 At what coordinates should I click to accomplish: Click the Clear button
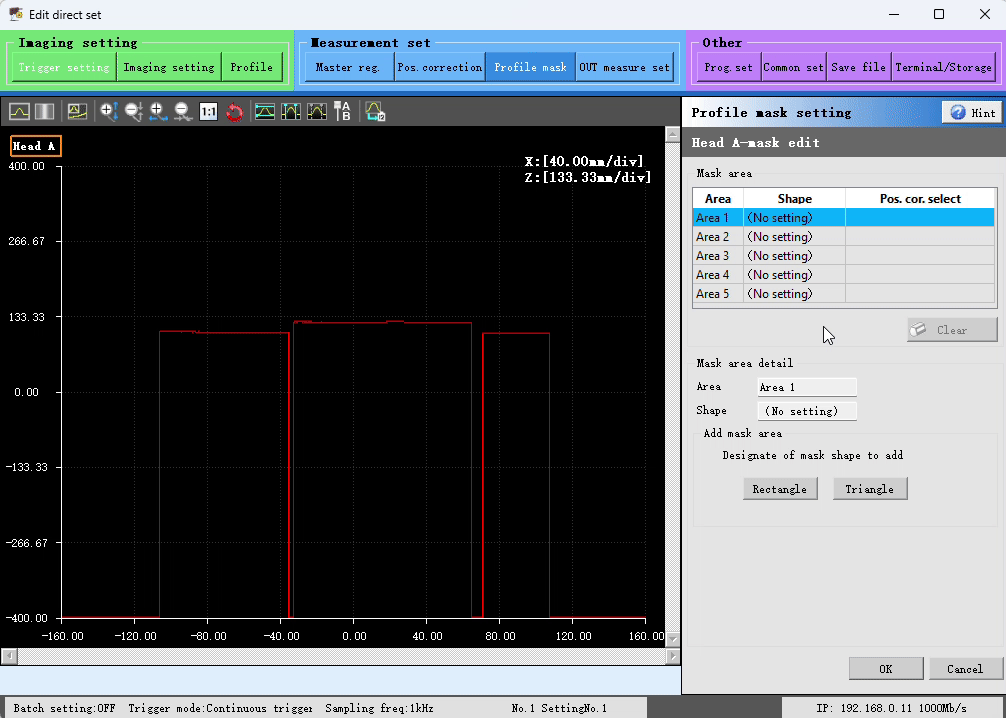[x=952, y=330]
